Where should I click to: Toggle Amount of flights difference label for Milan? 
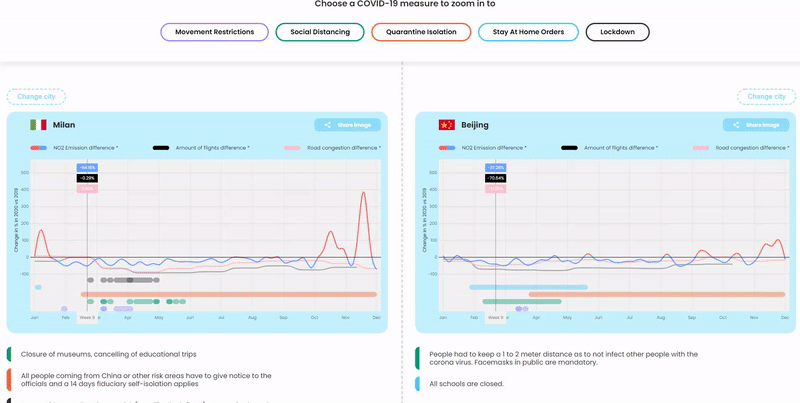[213, 148]
